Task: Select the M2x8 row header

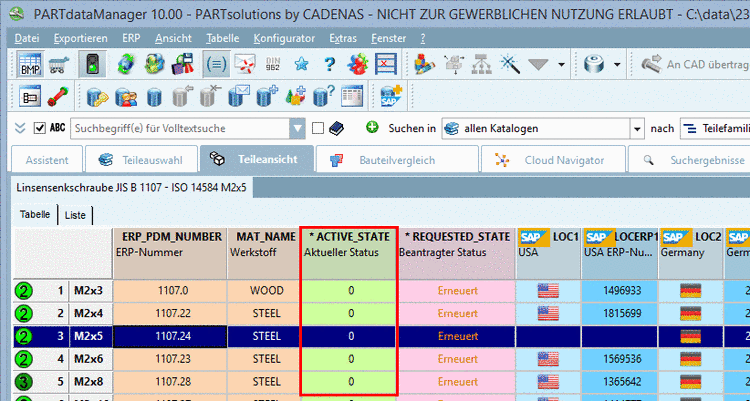Action: click(88, 382)
